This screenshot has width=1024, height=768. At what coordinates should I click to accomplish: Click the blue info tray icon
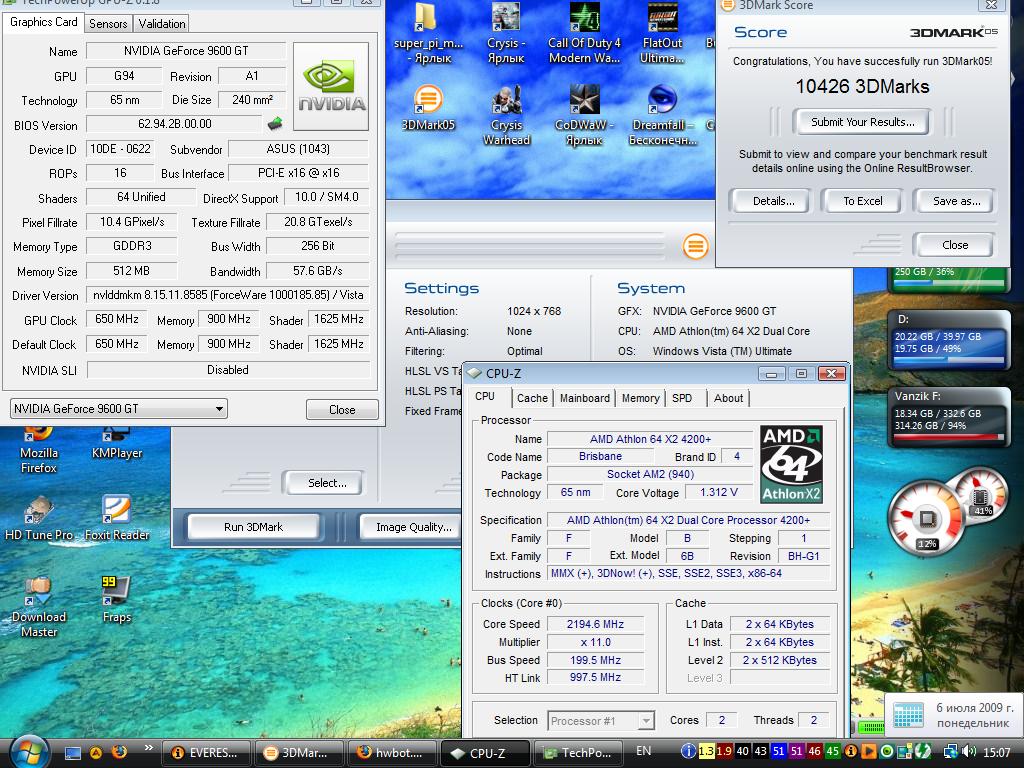[x=688, y=752]
